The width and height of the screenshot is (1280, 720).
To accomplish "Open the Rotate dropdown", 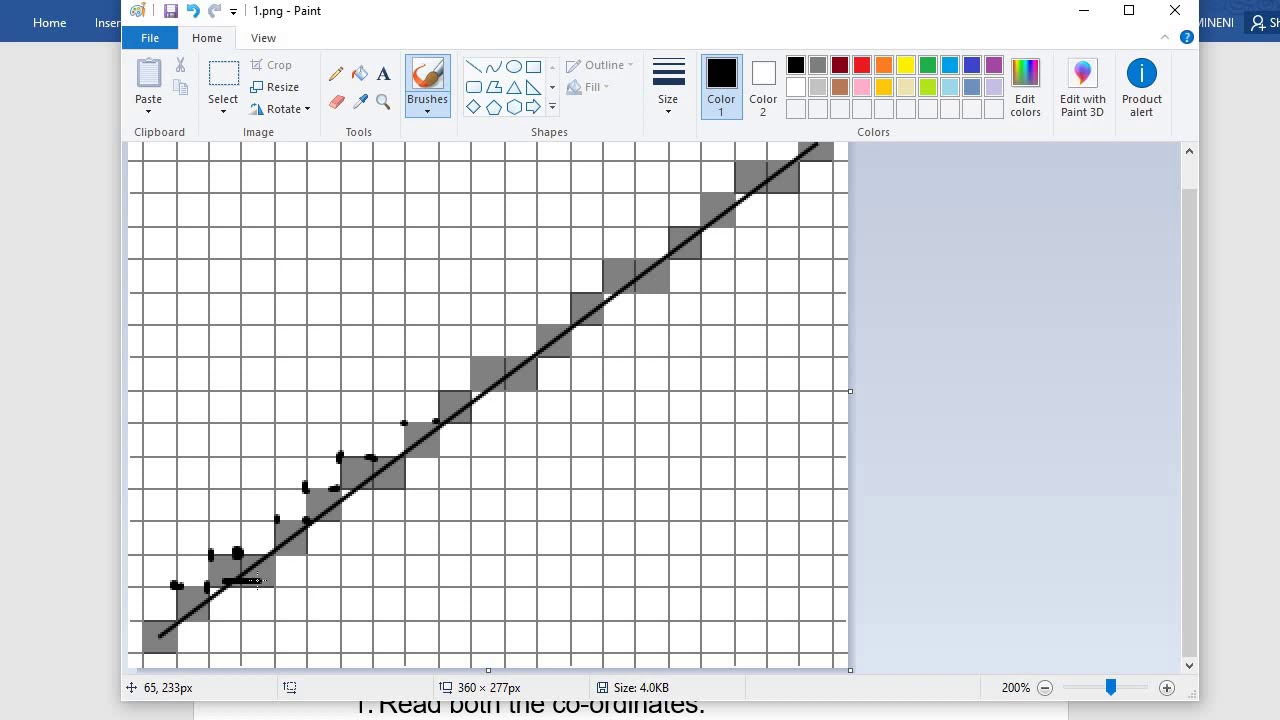I will point(280,109).
